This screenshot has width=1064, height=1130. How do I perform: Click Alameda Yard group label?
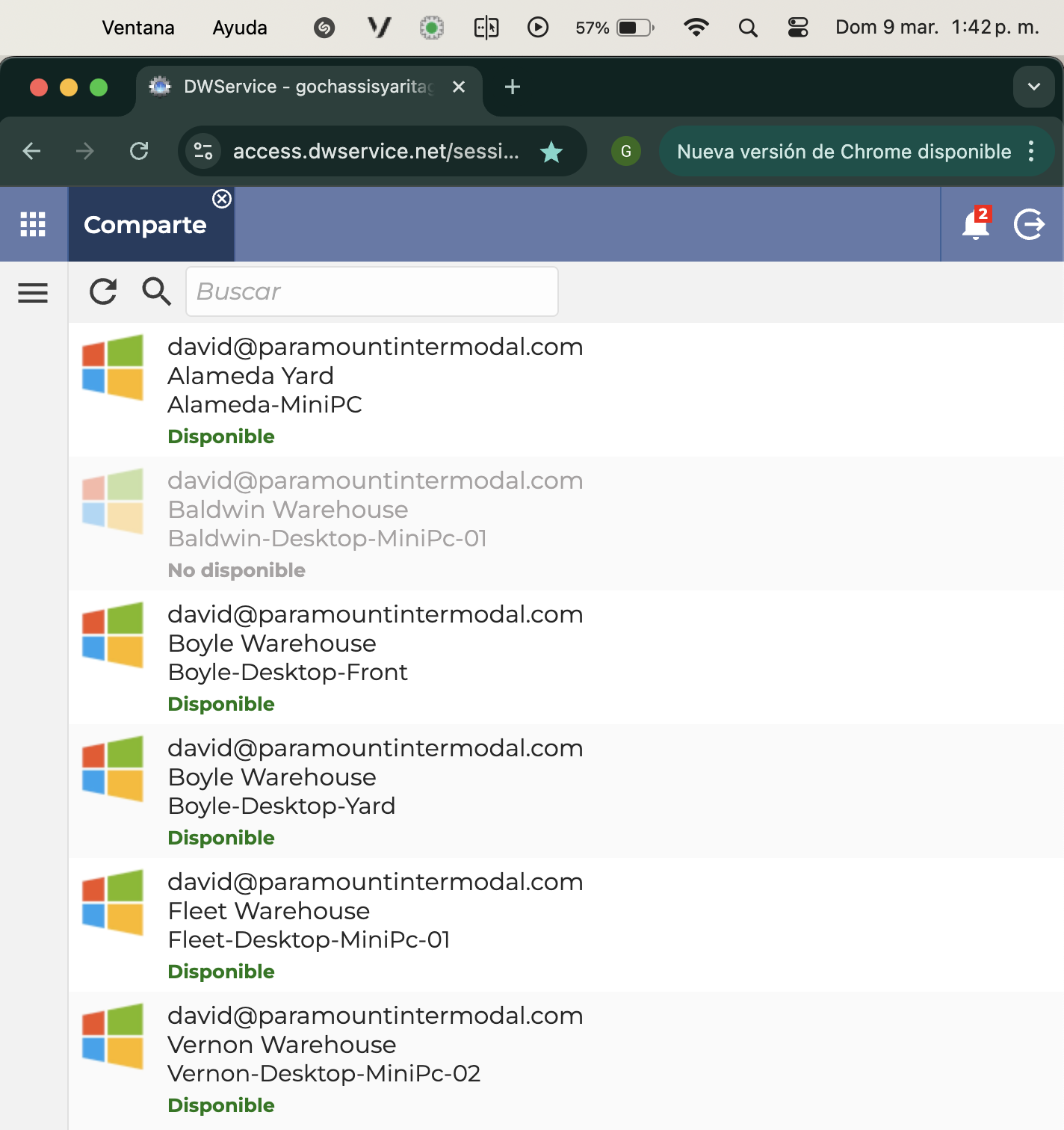pos(250,376)
